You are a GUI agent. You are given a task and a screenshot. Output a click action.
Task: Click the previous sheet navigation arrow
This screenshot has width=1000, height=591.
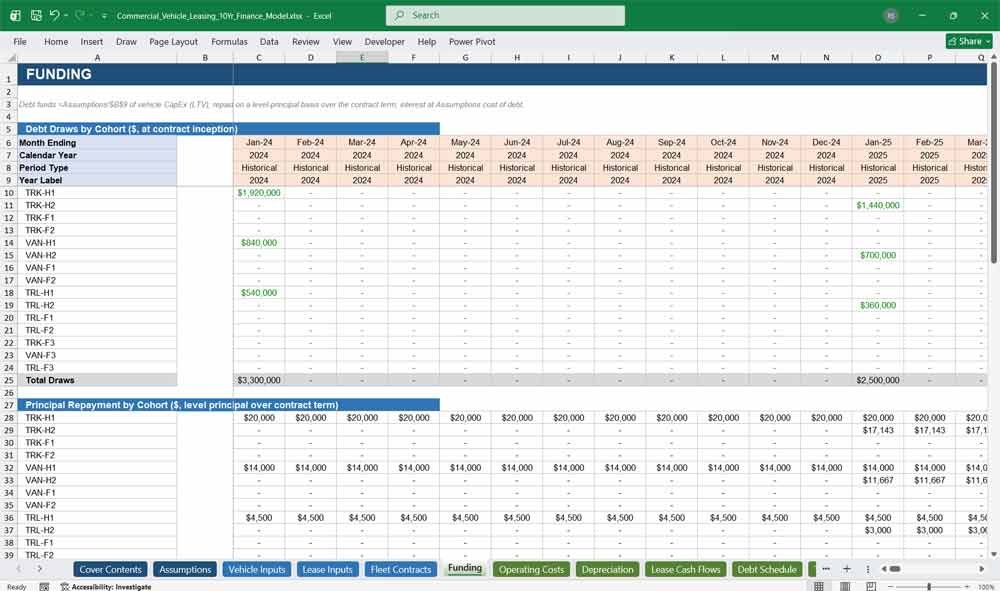[x=18, y=569]
